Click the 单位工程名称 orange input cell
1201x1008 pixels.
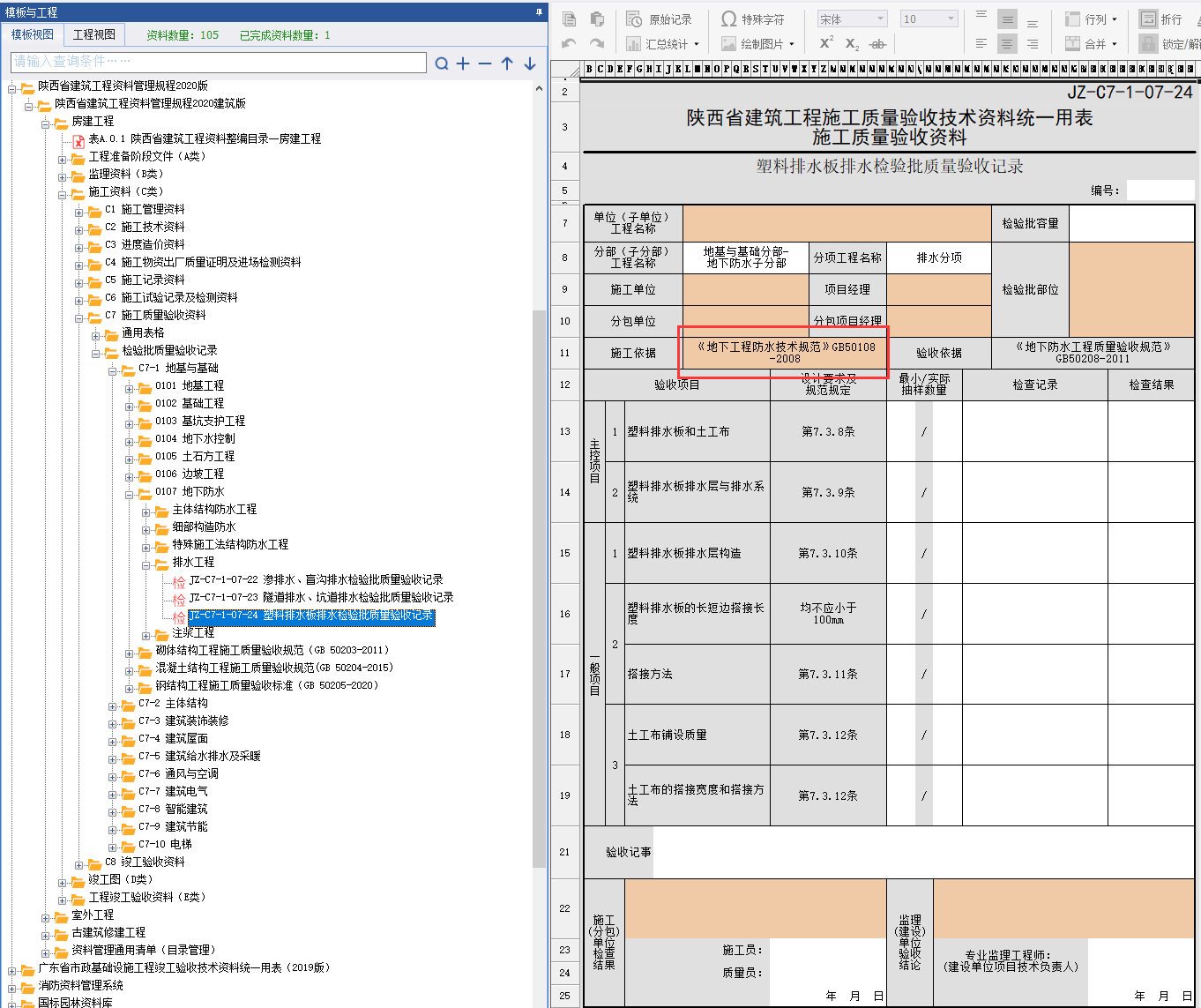[x=837, y=224]
